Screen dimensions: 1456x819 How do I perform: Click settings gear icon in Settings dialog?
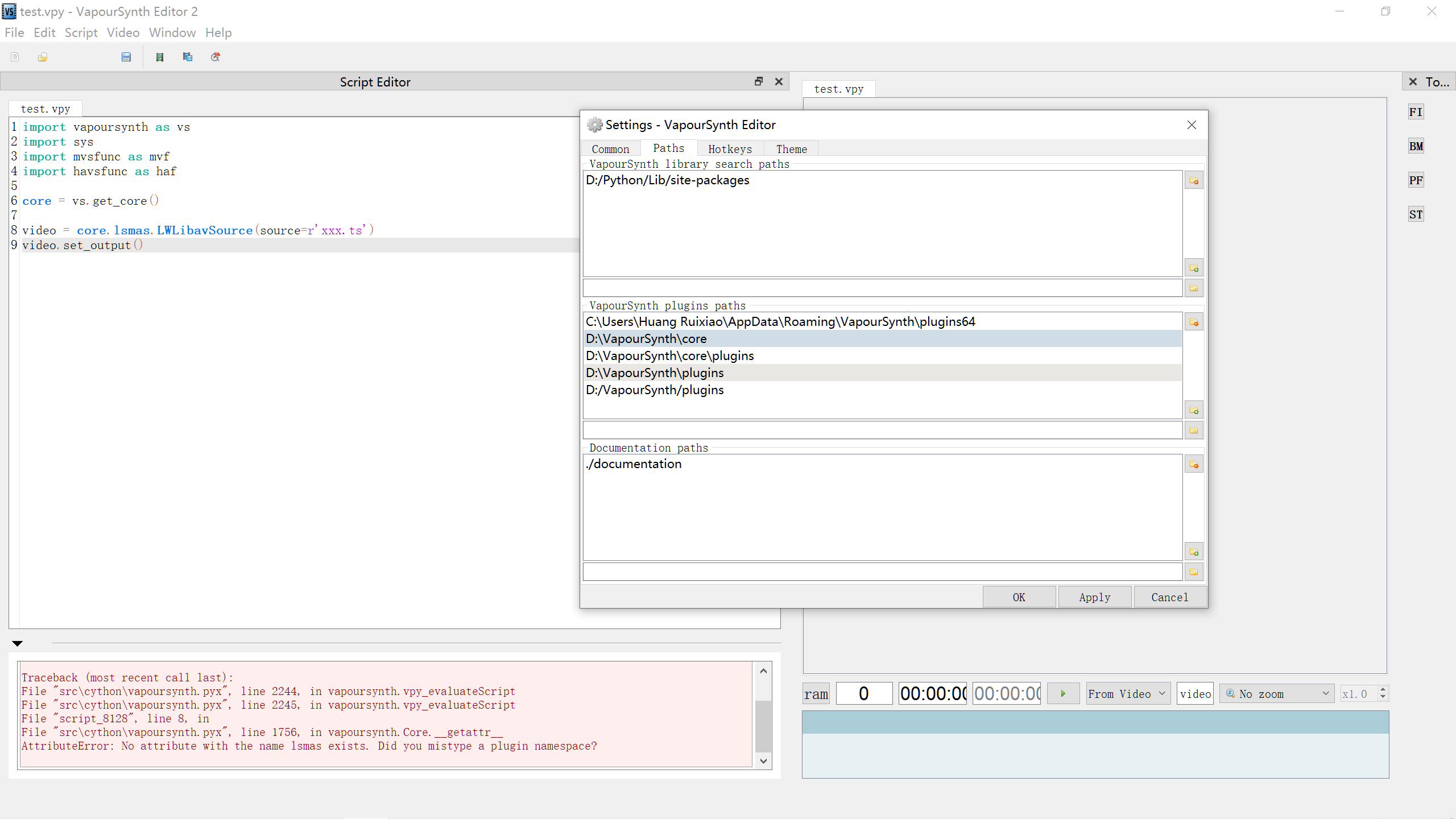click(x=595, y=124)
